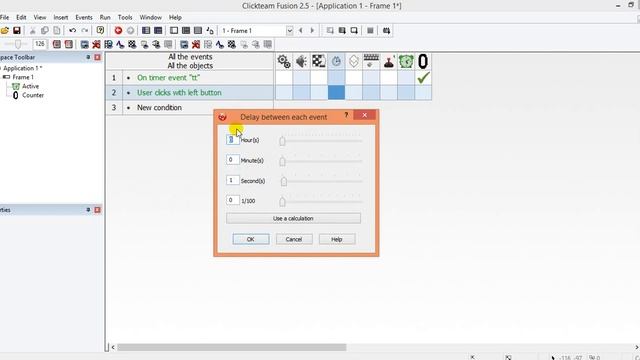
Task: Select the 'Counter' object in workspace tree
Action: point(33,95)
